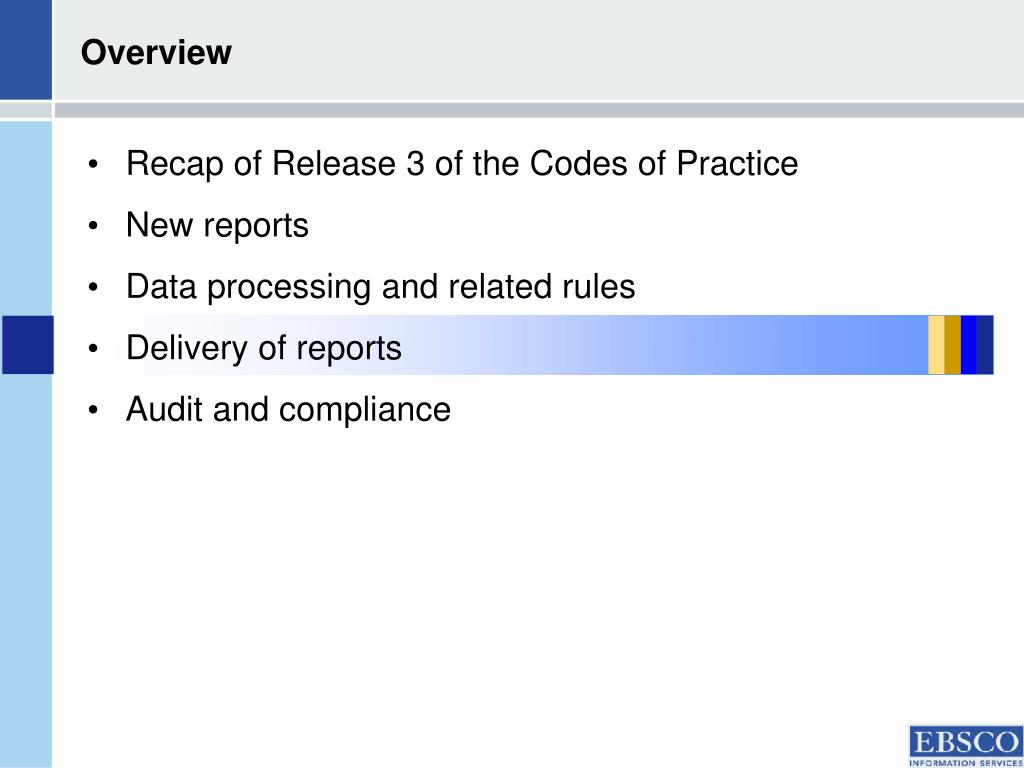Click the EBSCO Information Services logo
The height and width of the screenshot is (768, 1024).
(966, 746)
